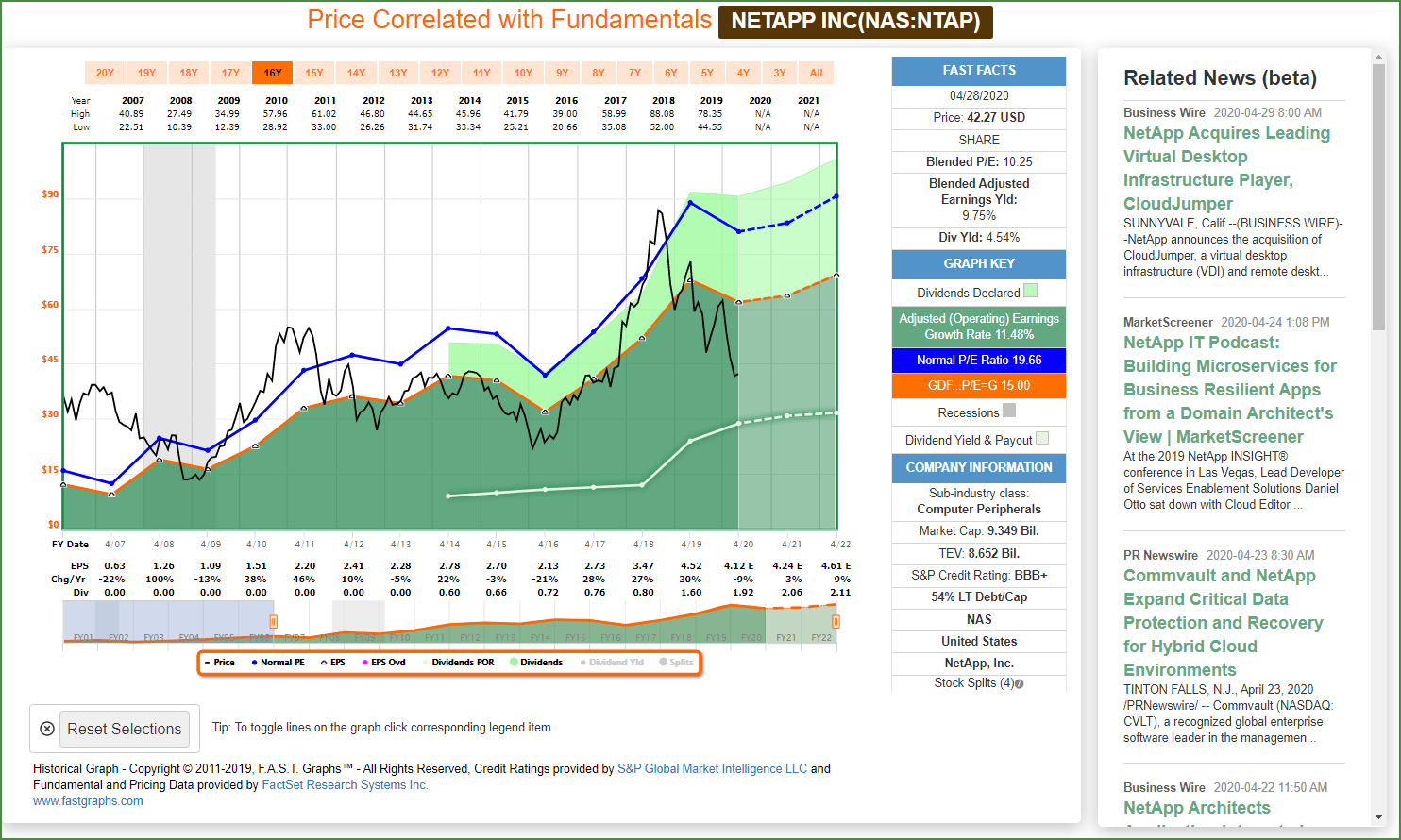The image size is (1401, 840).
Task: Open Commvault and NetApp news headline
Action: [1224, 623]
